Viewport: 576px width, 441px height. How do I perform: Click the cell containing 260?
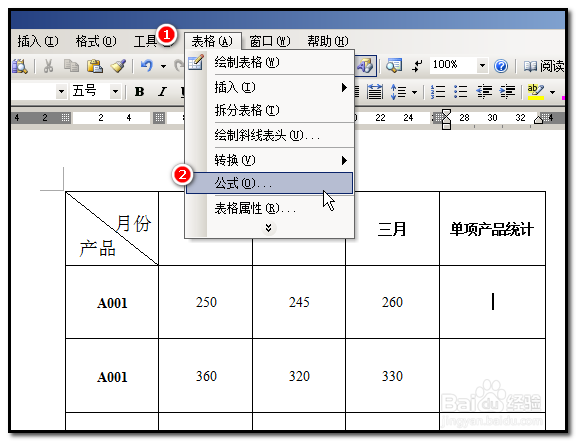(x=392, y=302)
